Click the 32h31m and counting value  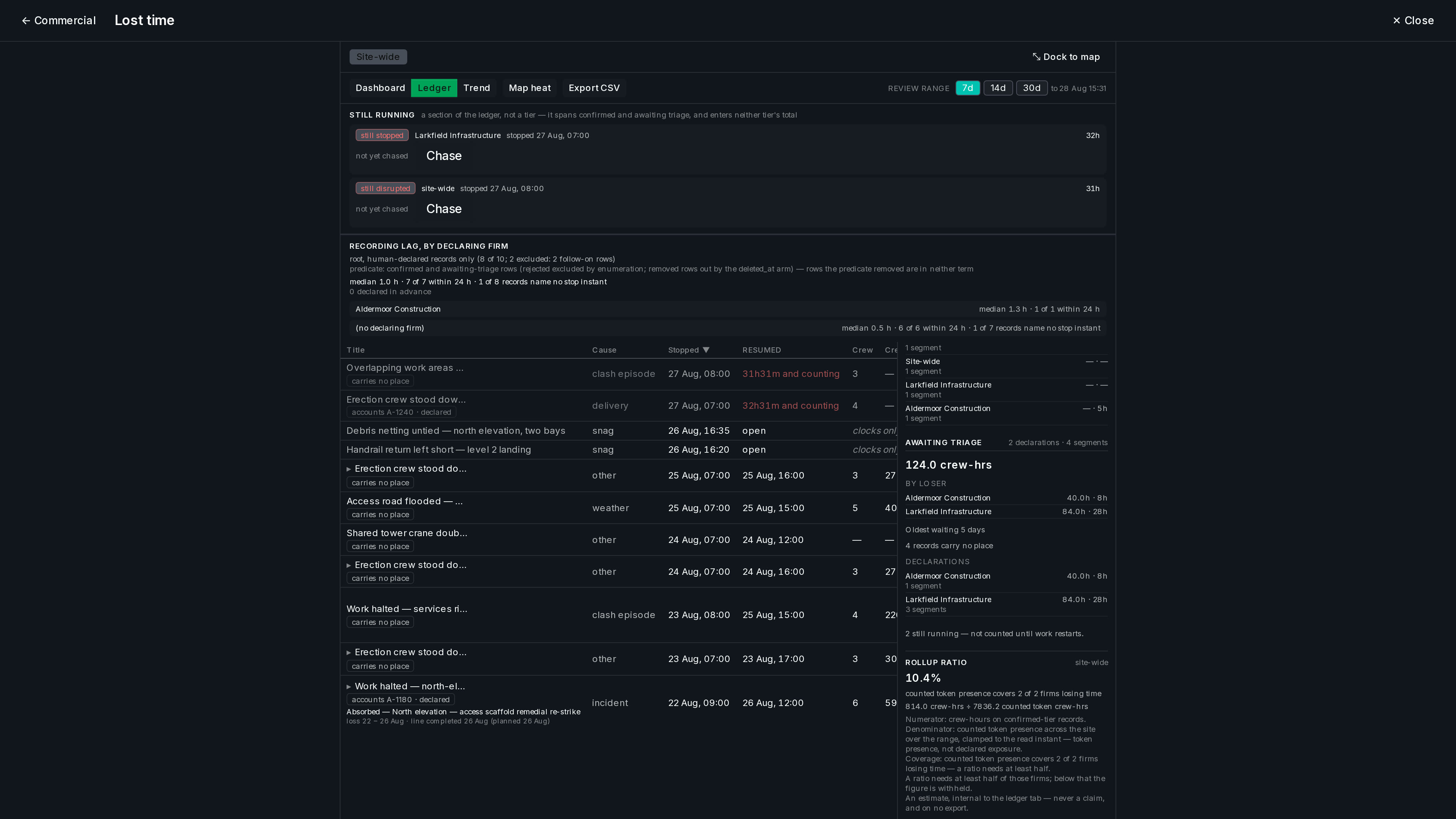click(790, 406)
